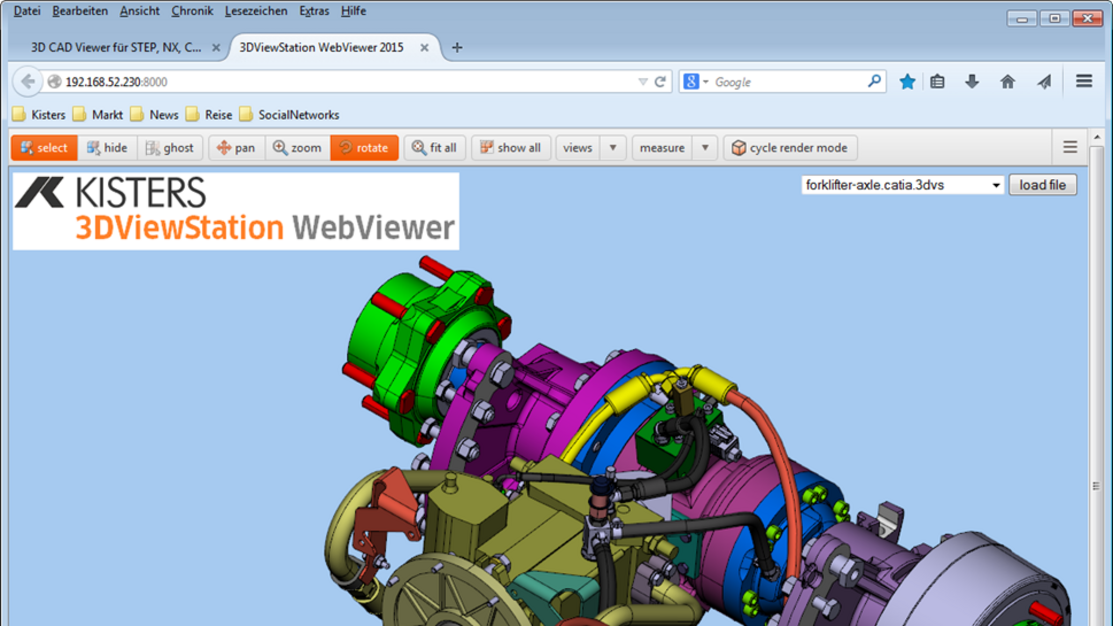Open the Chronik menu

point(192,11)
